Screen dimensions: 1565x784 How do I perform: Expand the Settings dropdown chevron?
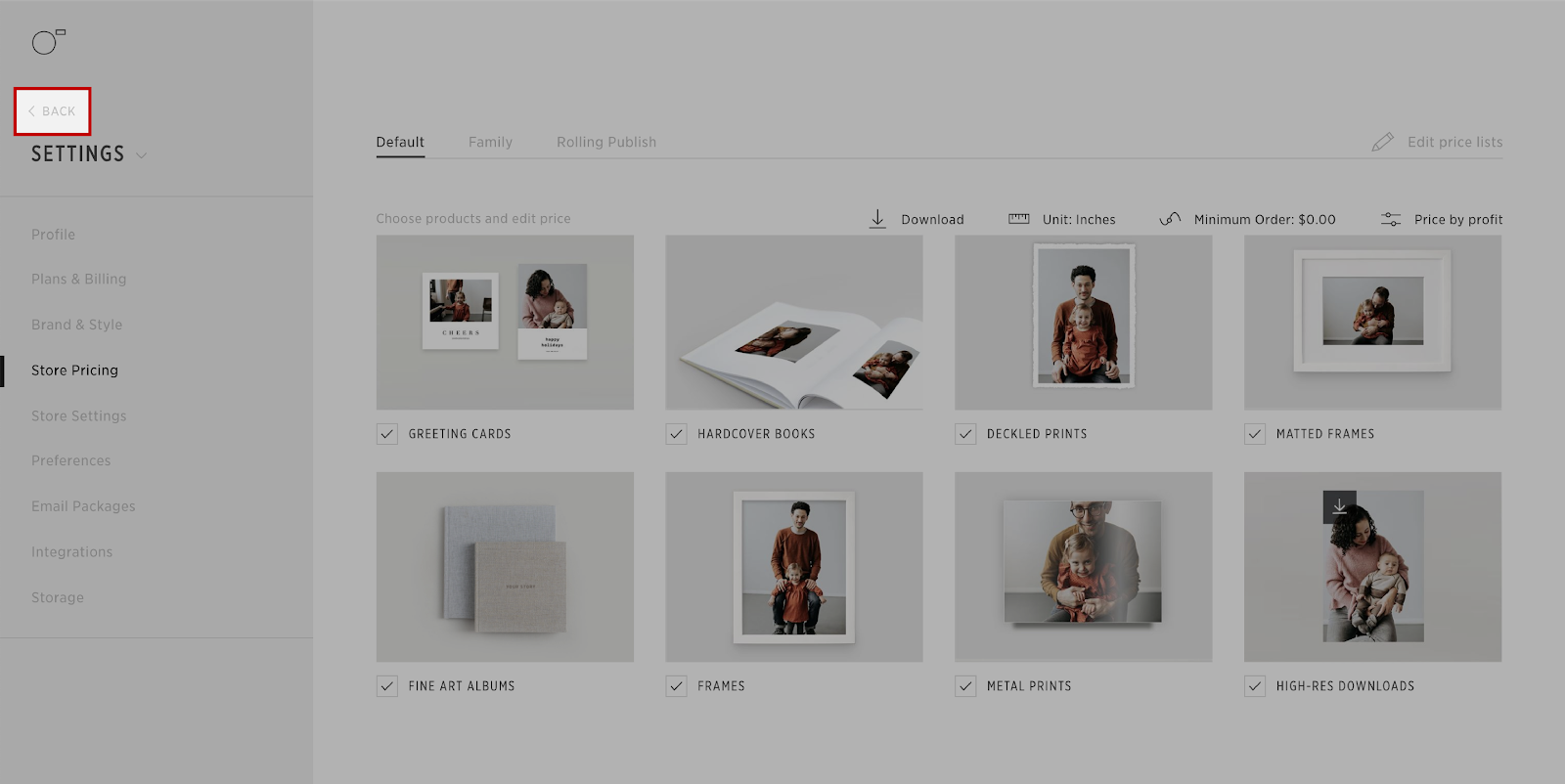point(141,155)
